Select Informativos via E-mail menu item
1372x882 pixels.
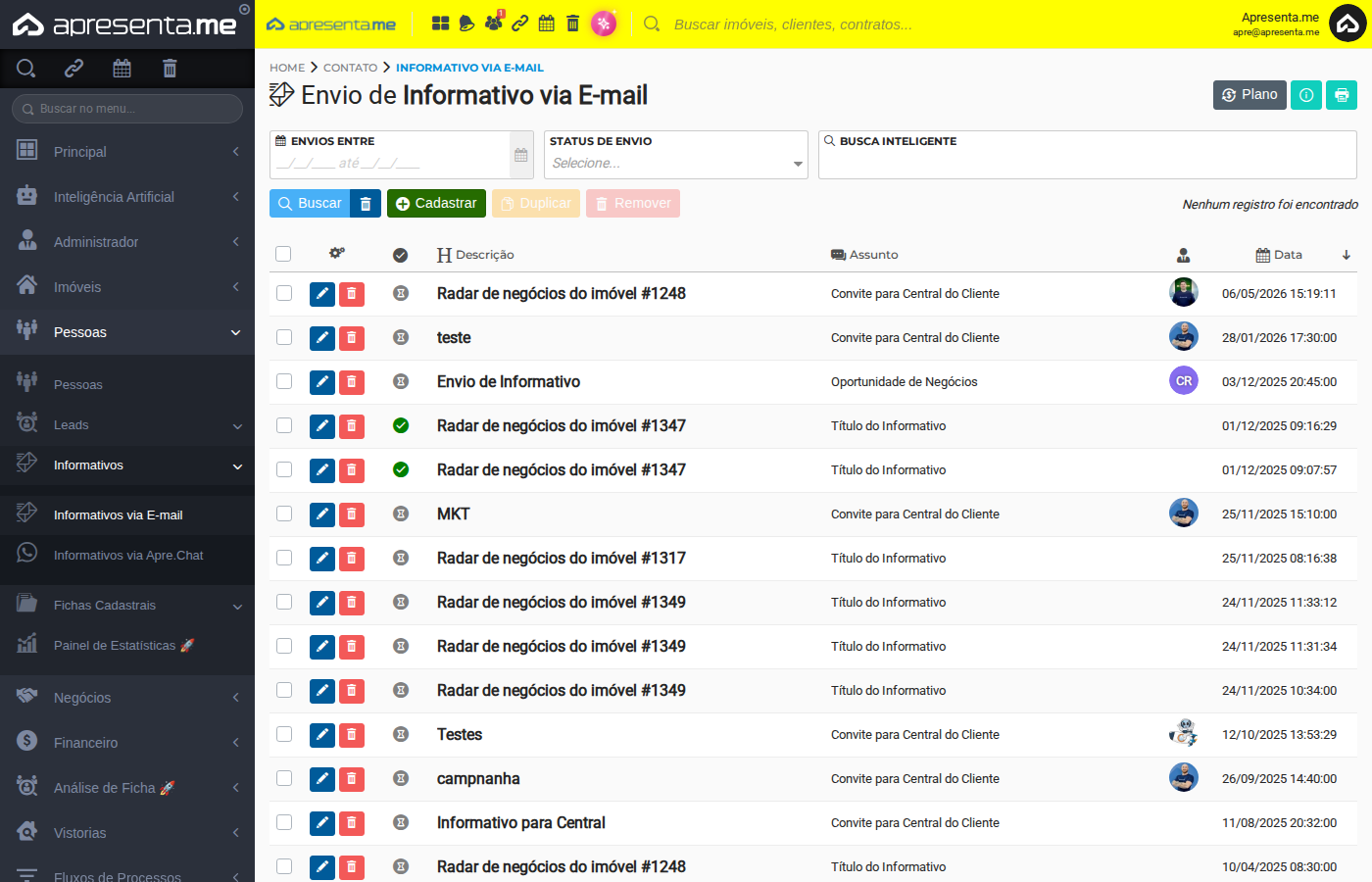pos(127,515)
